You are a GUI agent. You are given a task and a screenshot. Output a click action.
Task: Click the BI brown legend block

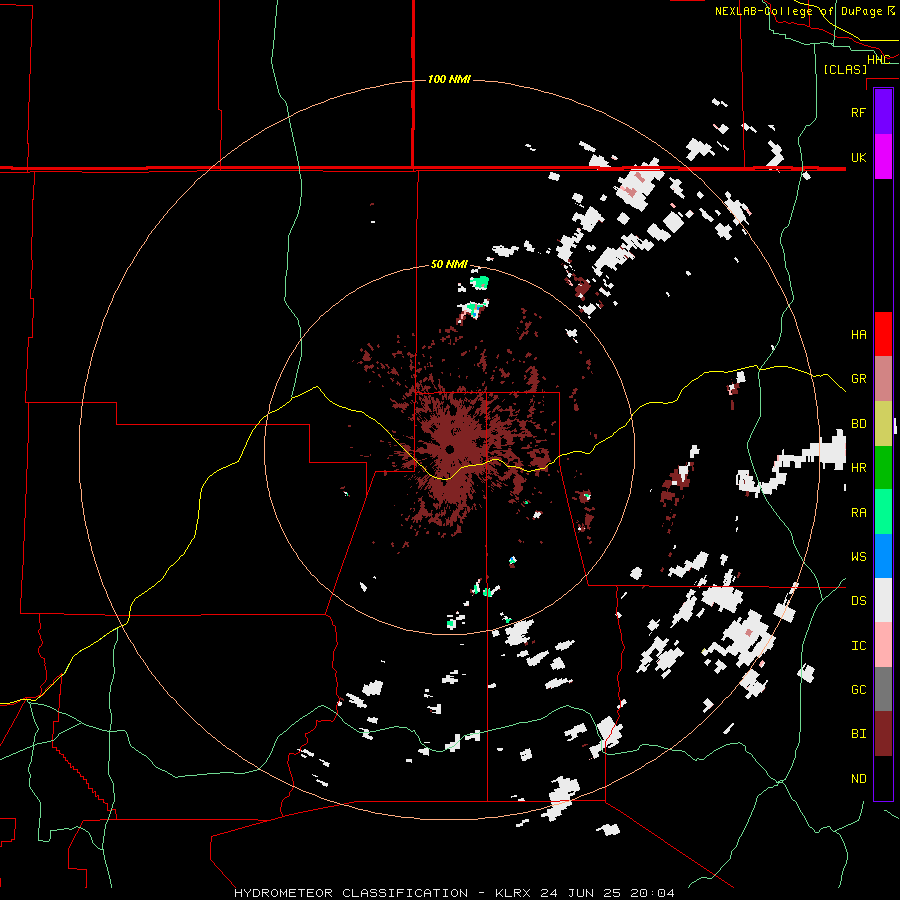click(883, 734)
